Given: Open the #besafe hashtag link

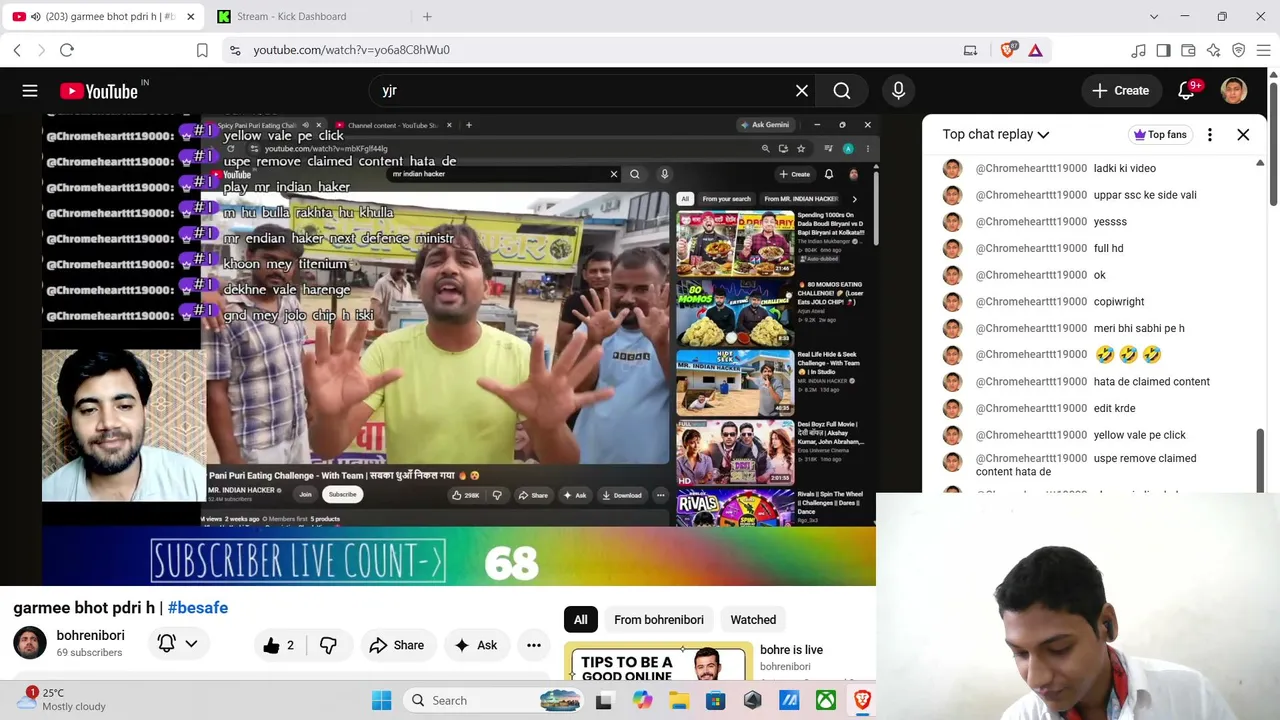Looking at the screenshot, I should [198, 608].
